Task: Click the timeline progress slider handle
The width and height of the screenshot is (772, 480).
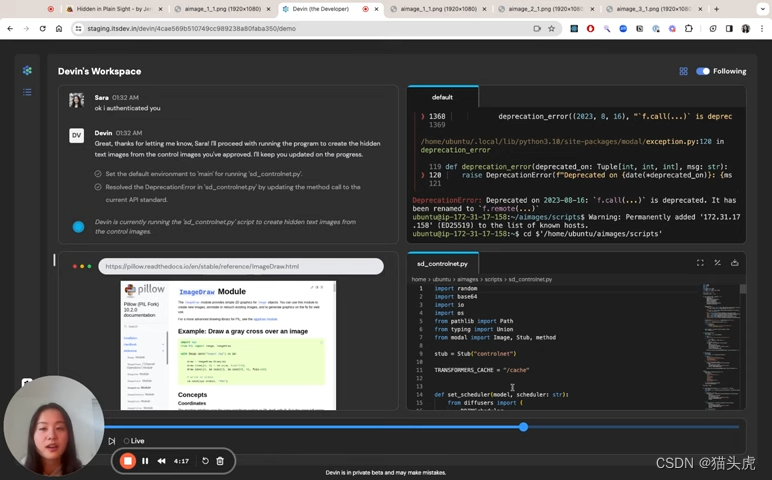Action: coord(523,427)
